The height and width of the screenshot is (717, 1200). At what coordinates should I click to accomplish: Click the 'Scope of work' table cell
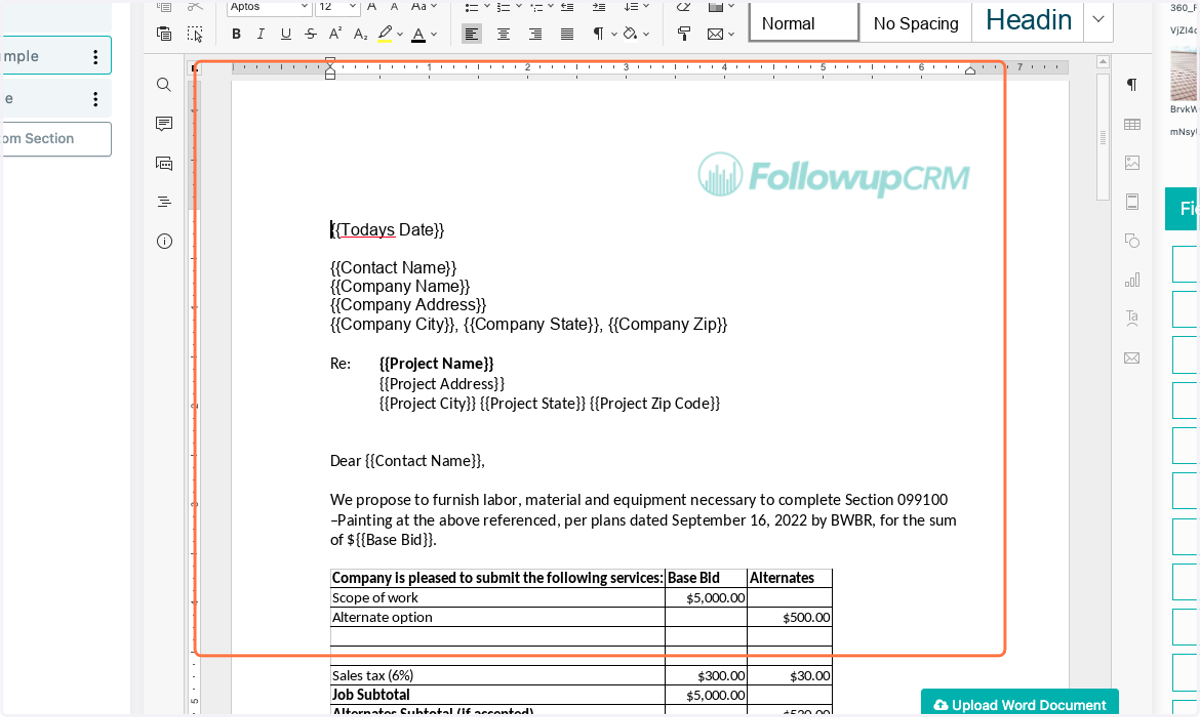pyautogui.click(x=498, y=598)
